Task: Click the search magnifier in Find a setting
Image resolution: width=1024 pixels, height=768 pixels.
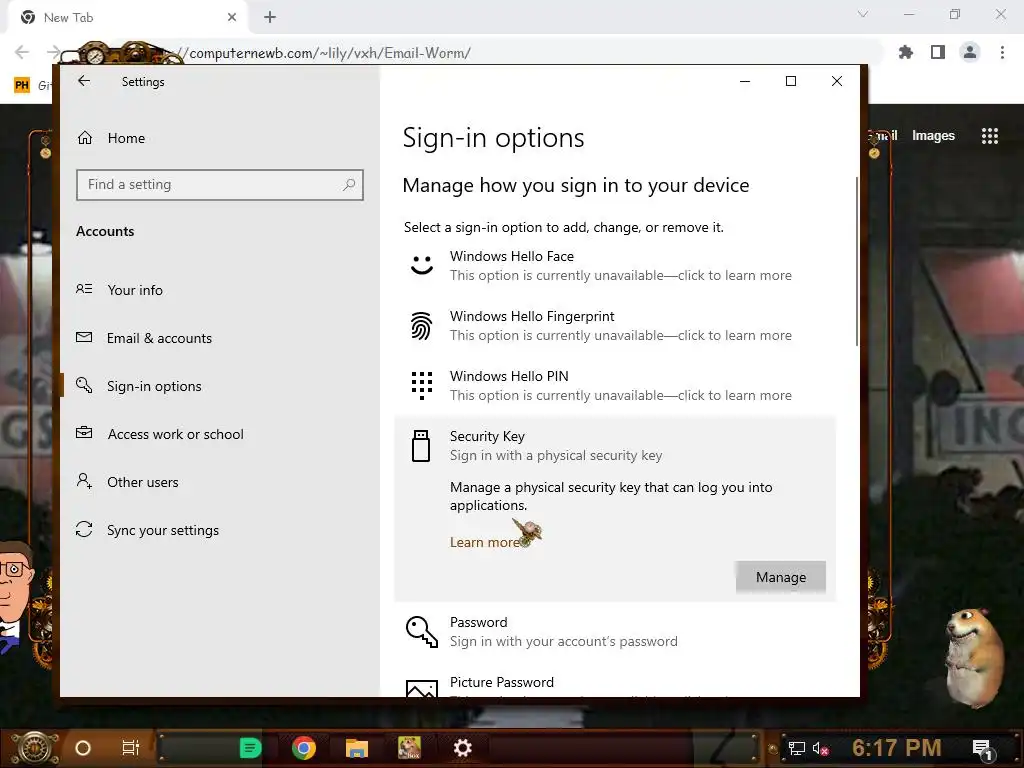Action: tap(349, 185)
